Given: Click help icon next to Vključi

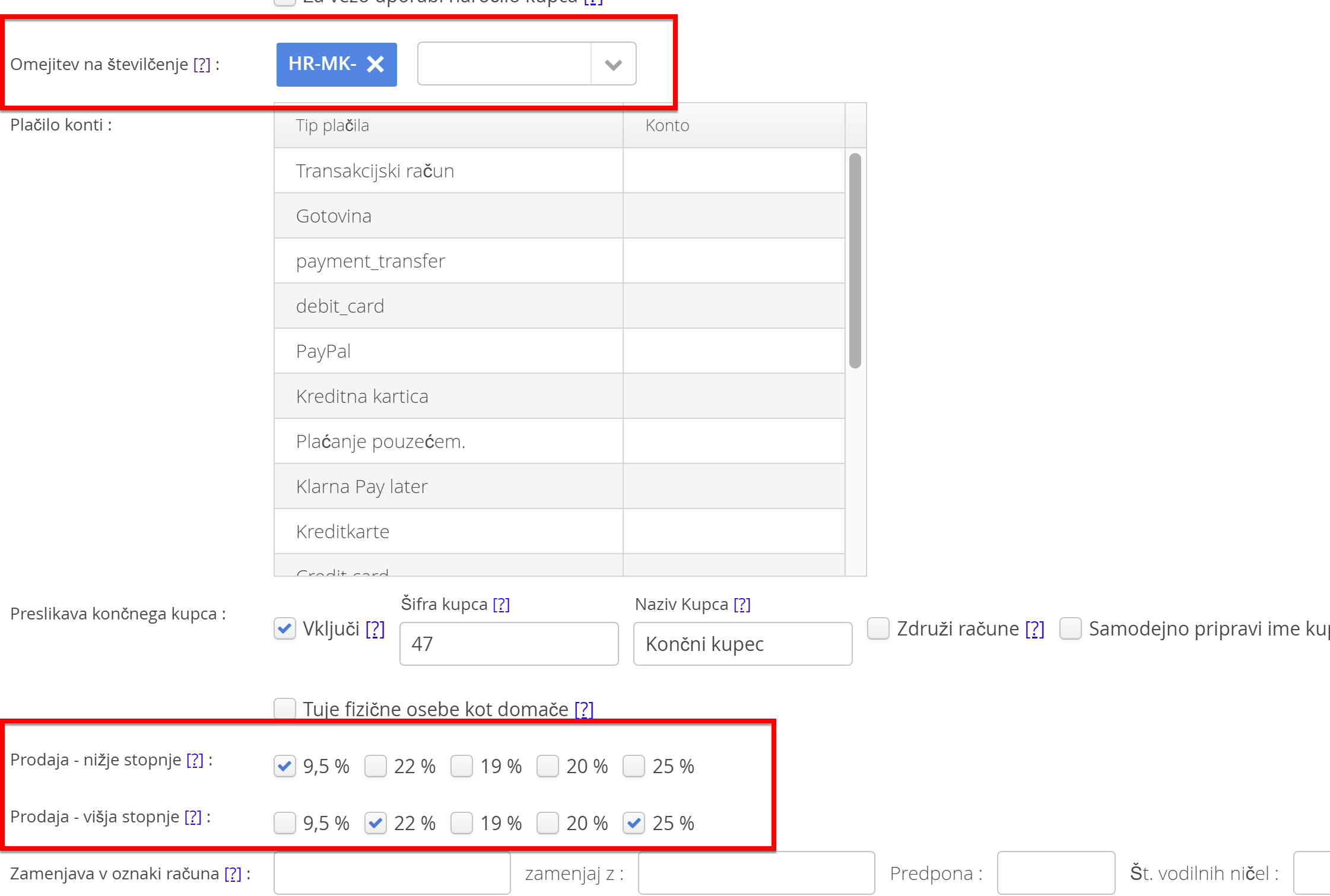Looking at the screenshot, I should (x=375, y=629).
